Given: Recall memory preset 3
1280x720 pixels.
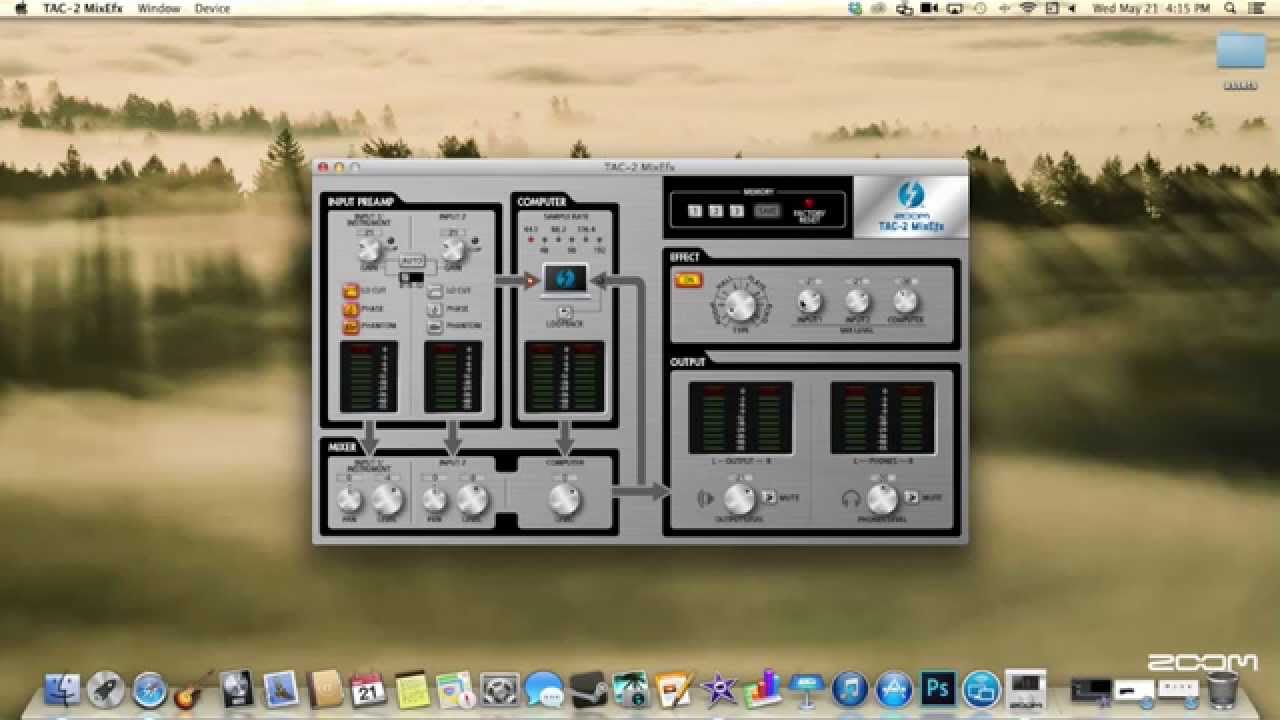Looking at the screenshot, I should [737, 211].
